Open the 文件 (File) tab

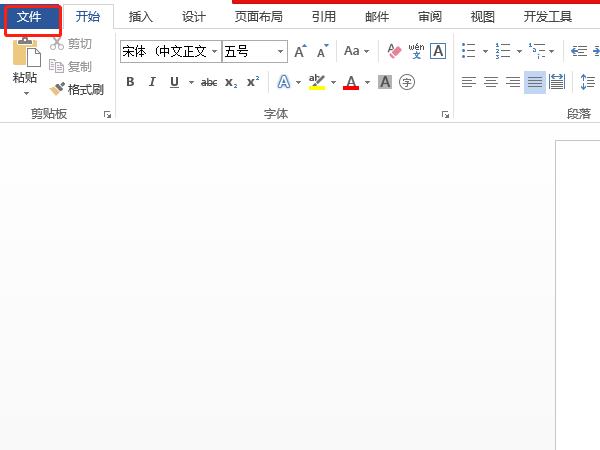pyautogui.click(x=31, y=18)
